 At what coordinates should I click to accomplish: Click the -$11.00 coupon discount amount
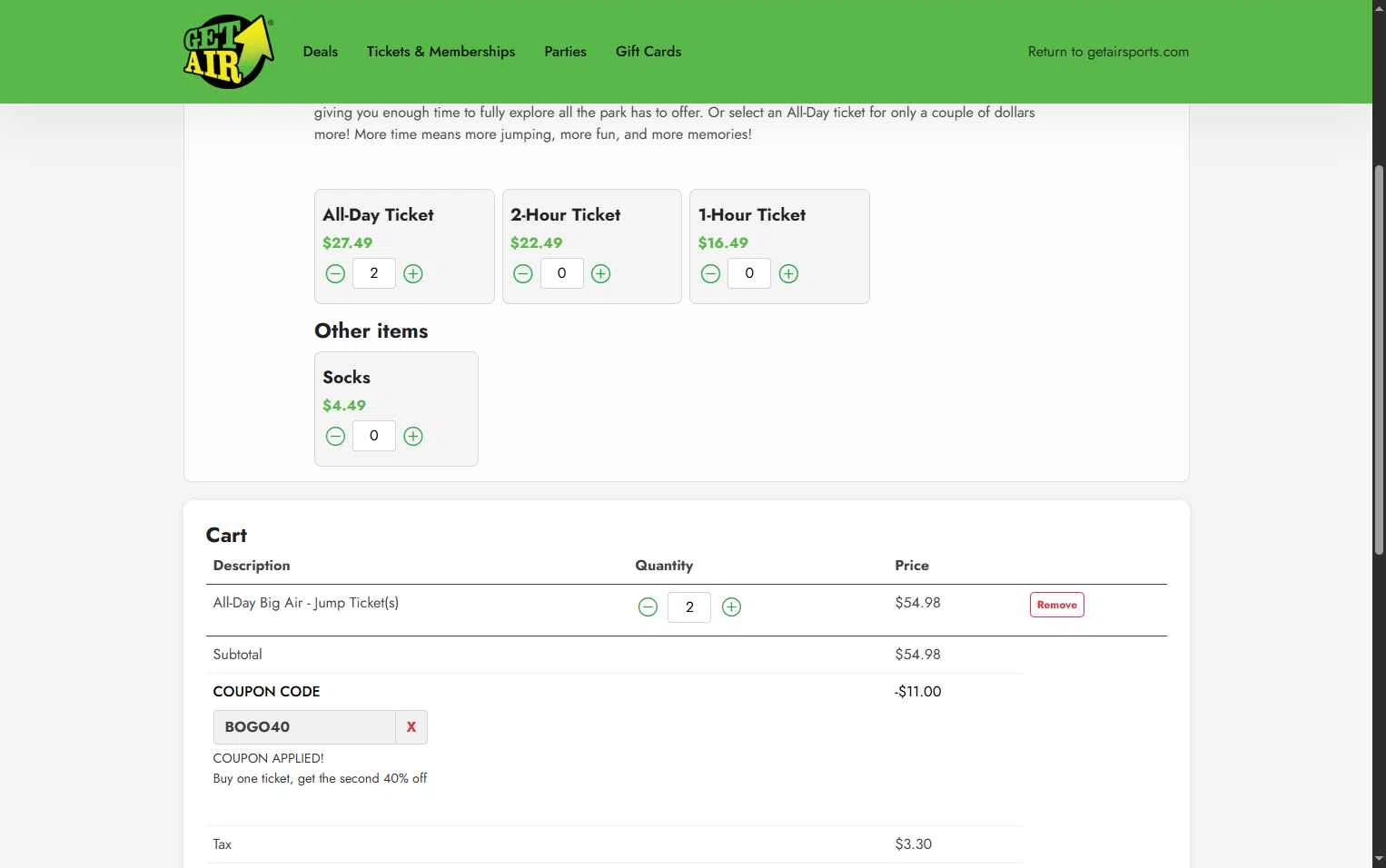coord(917,692)
